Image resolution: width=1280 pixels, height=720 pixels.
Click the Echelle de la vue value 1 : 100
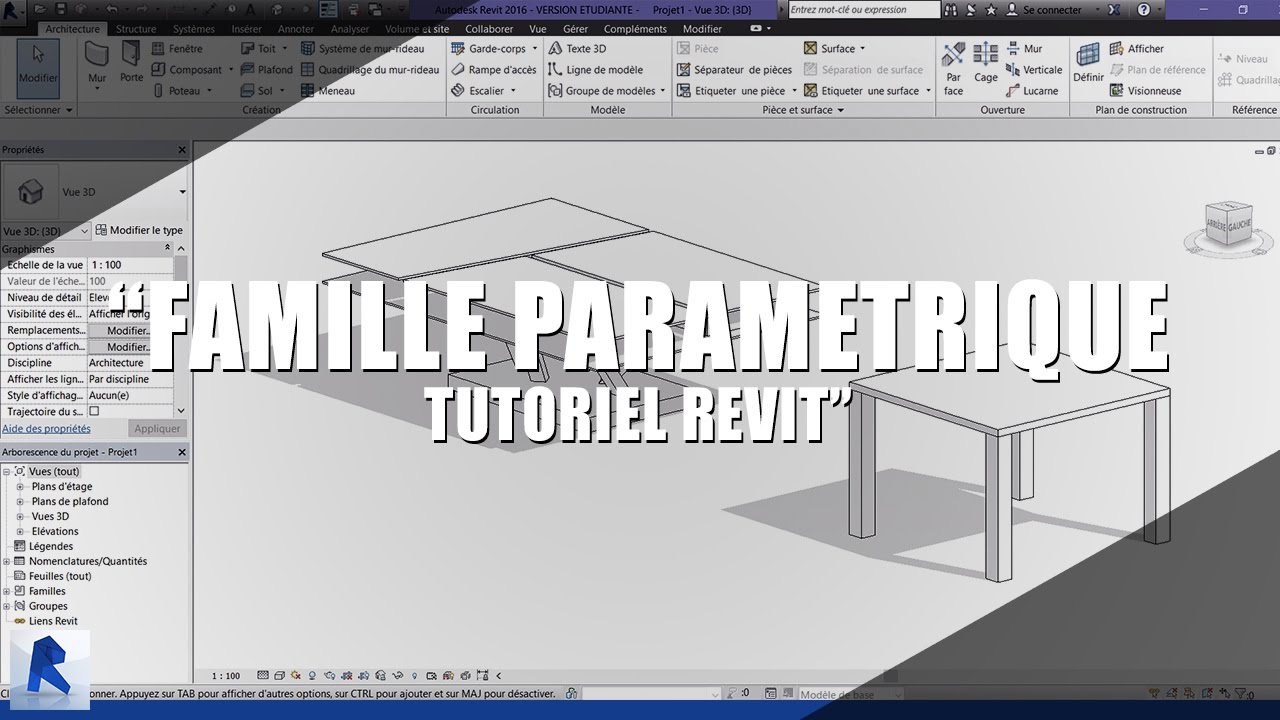click(130, 265)
